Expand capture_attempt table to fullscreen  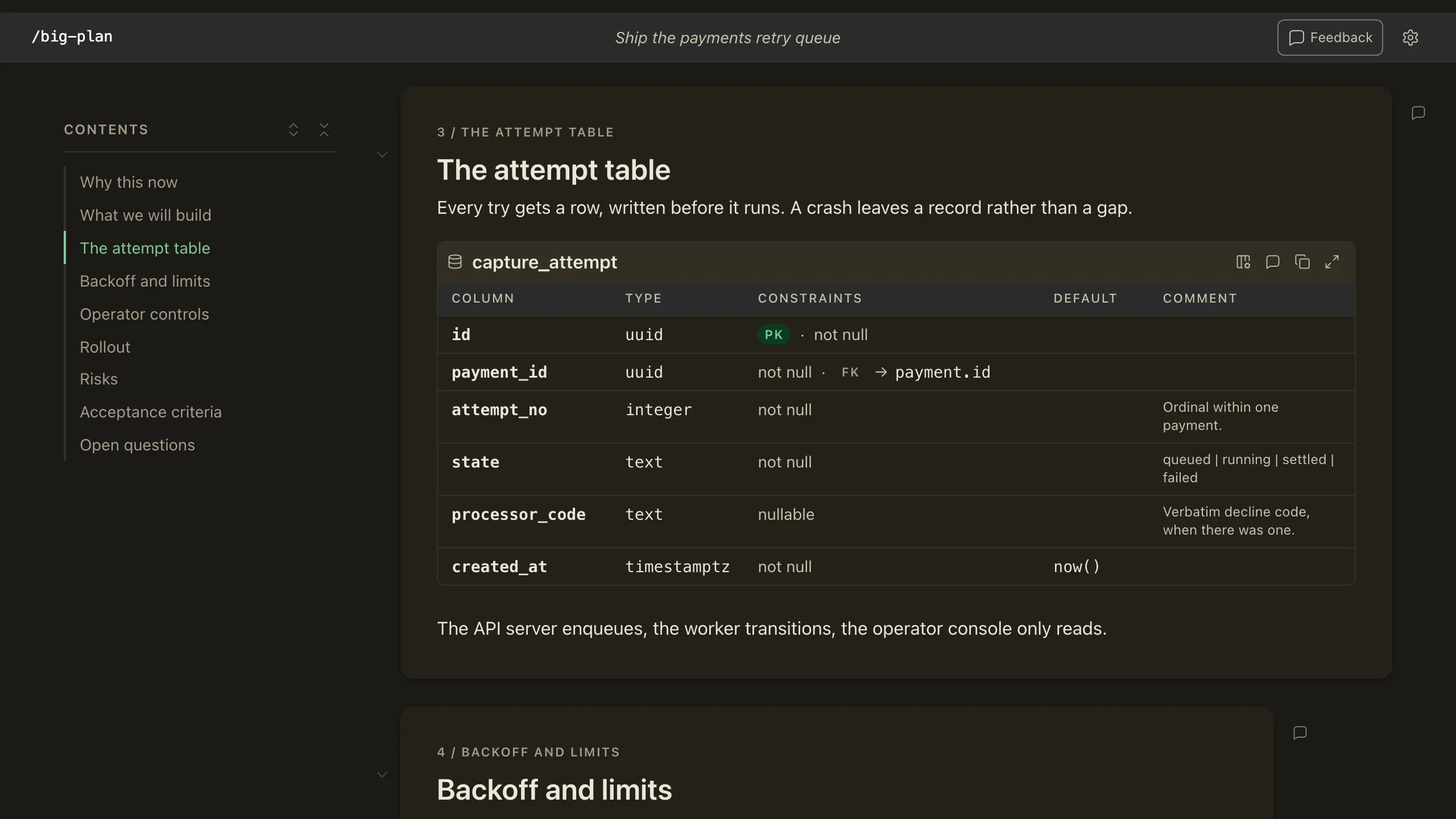(x=1332, y=262)
